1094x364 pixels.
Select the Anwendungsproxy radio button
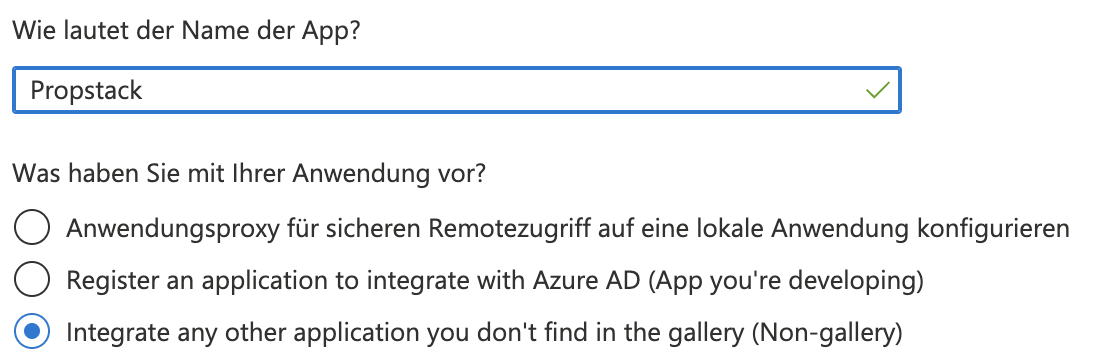coord(31,228)
